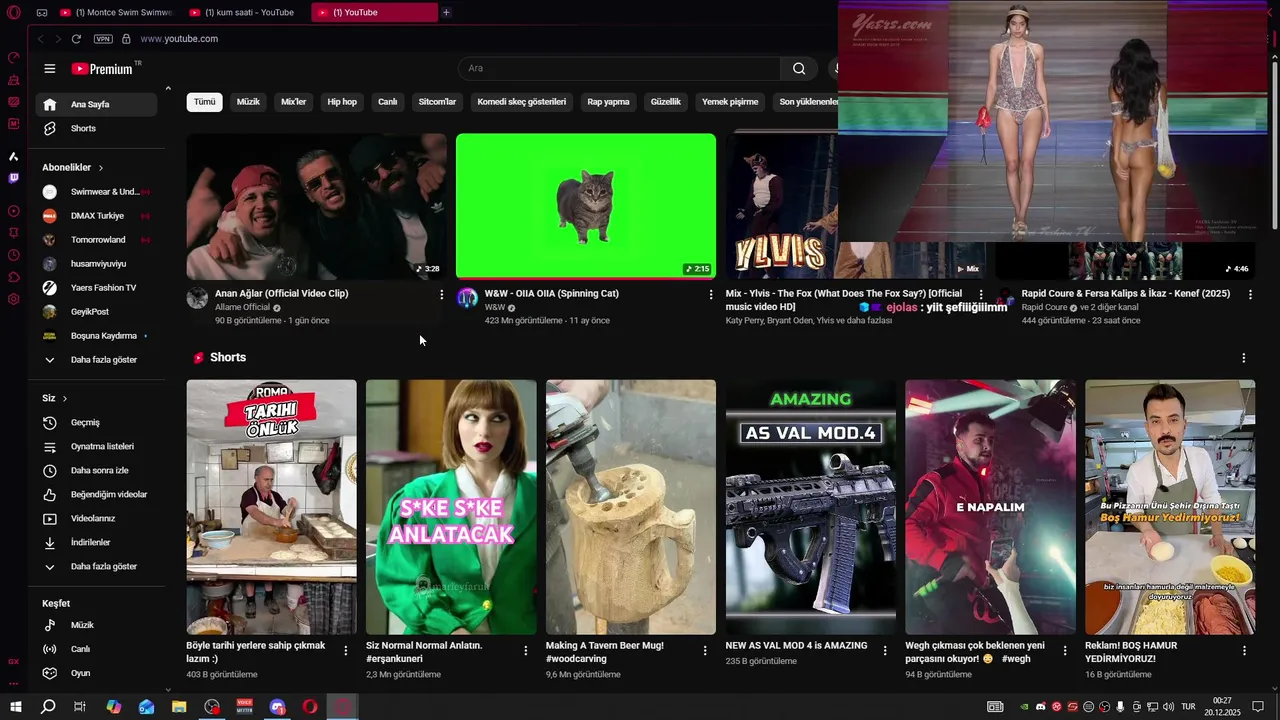Open options for Rapid Coure Kenef video

pos(1250,294)
